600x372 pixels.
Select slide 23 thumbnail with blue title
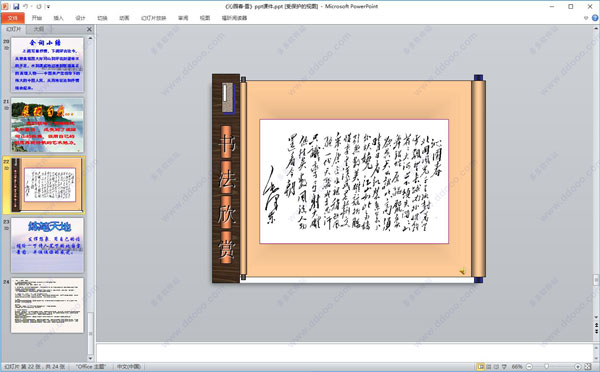click(x=47, y=245)
